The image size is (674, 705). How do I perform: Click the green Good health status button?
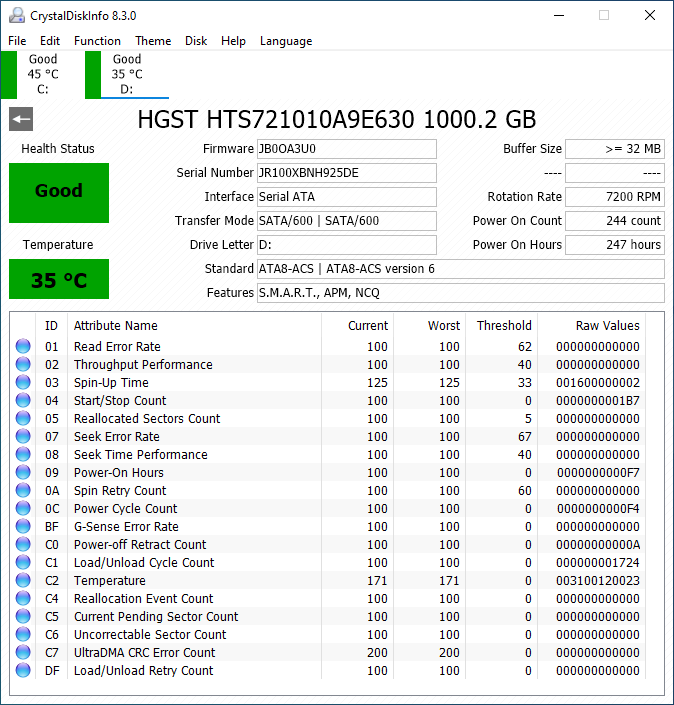click(x=58, y=191)
